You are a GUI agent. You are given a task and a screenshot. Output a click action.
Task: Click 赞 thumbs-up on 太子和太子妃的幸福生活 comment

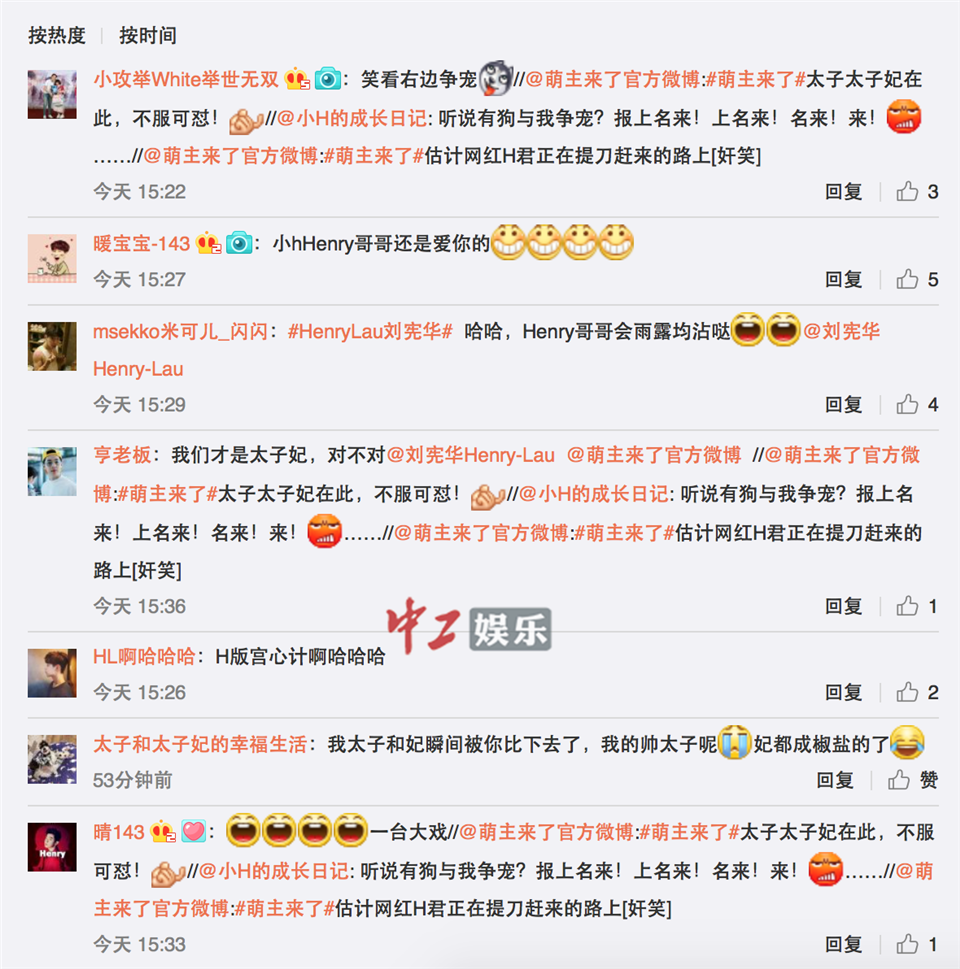[x=912, y=780]
